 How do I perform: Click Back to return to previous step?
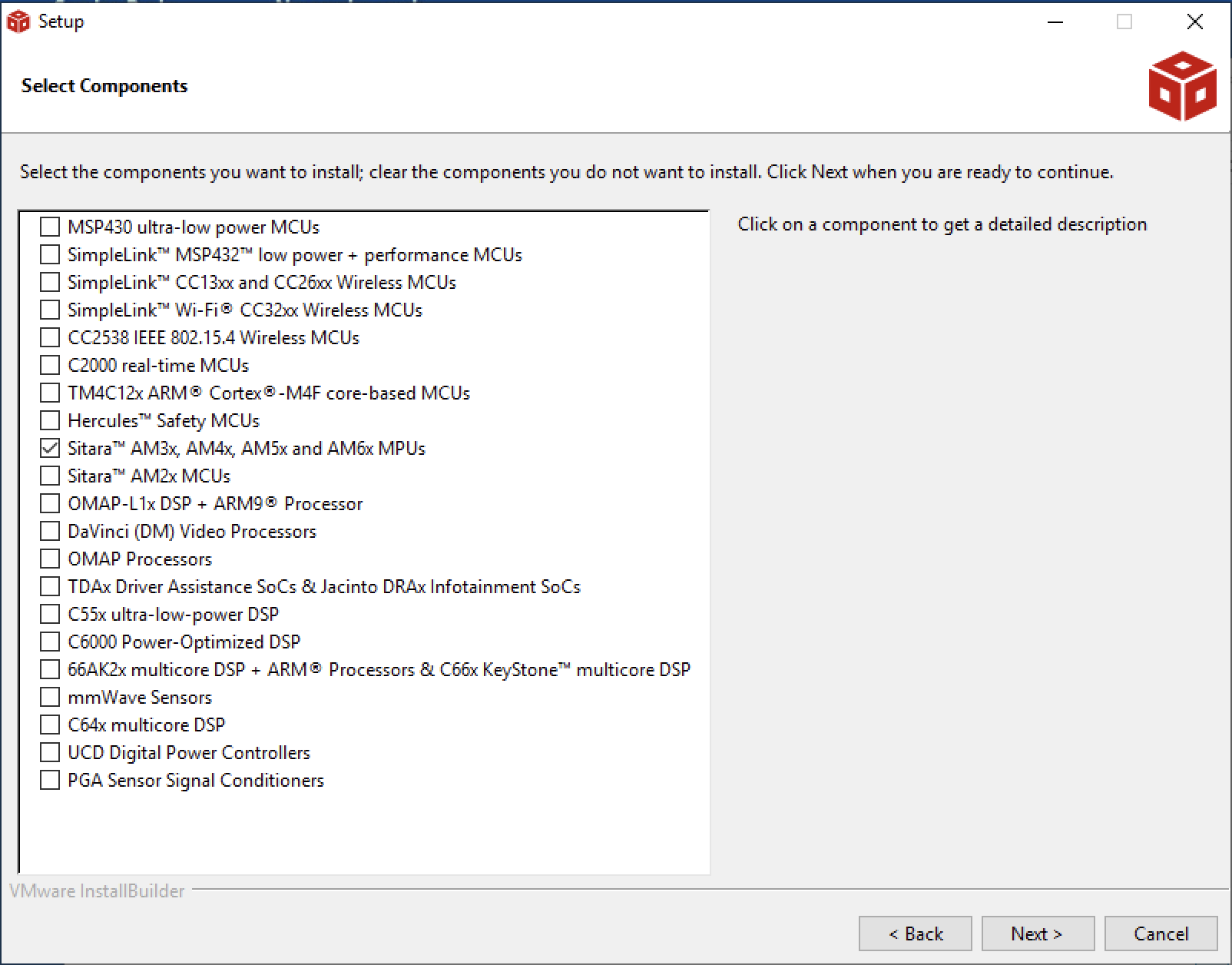(x=914, y=933)
